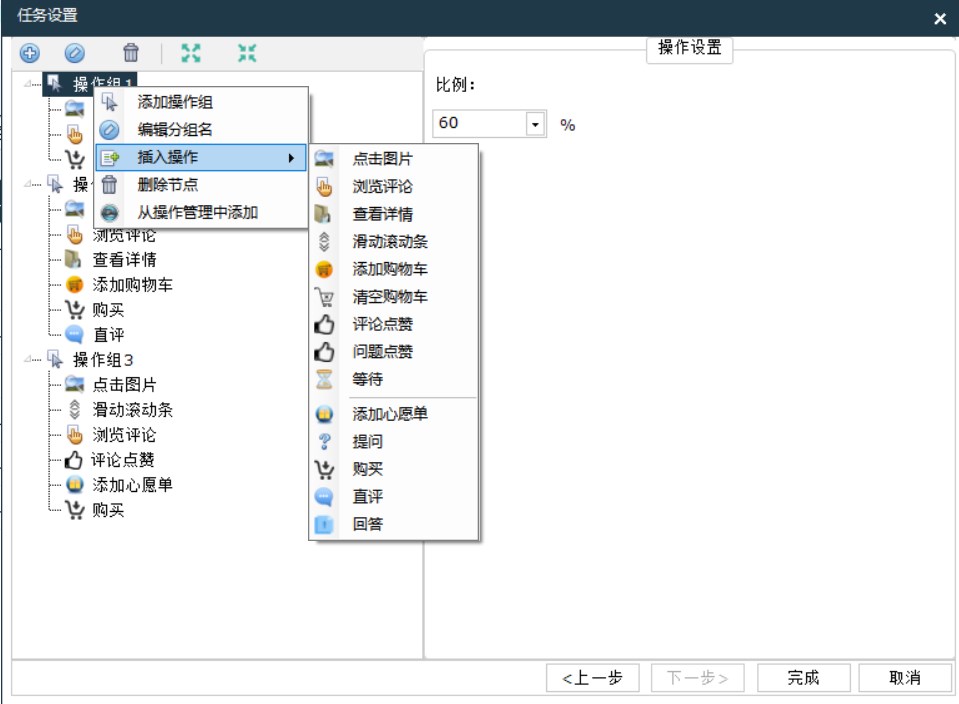The image size is (959, 704).
Task: Select 等待 in the submenu
Action: [394, 379]
